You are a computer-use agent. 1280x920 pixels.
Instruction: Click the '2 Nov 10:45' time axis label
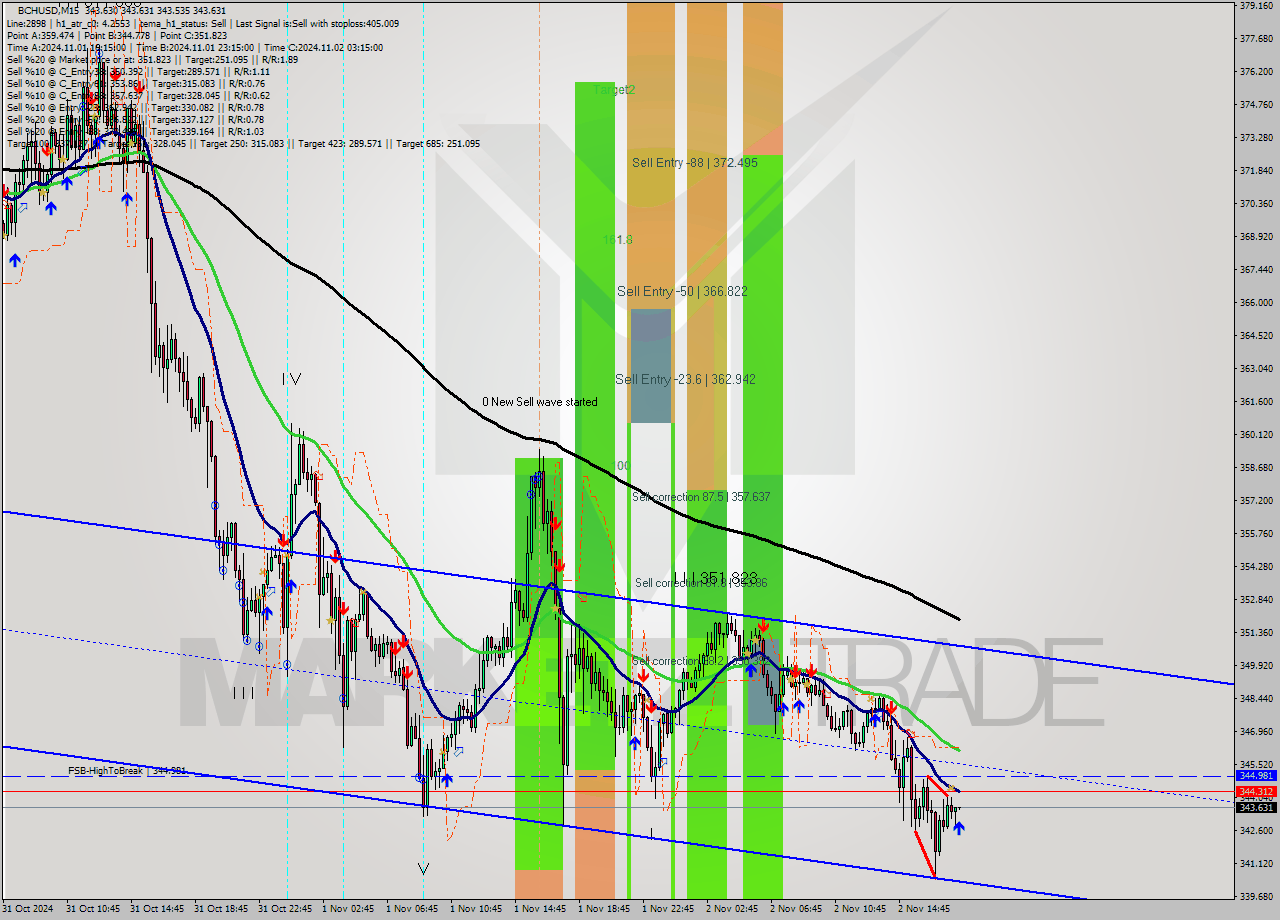(860, 909)
